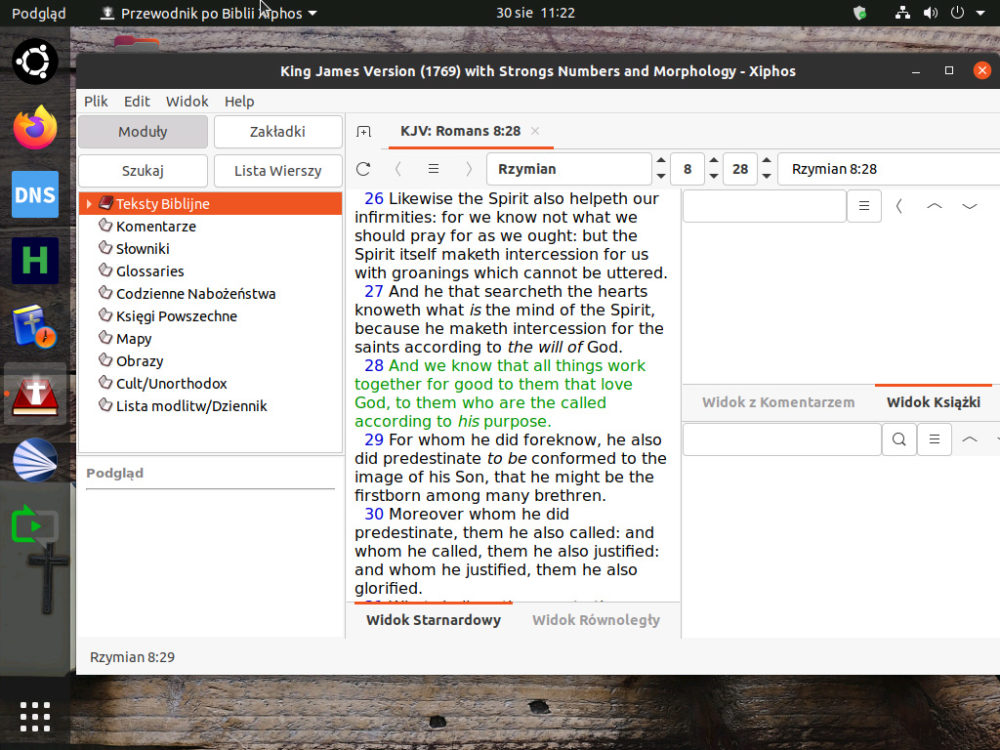
Task: Click commentary pane up chevron
Action: pyautogui.click(x=934, y=206)
